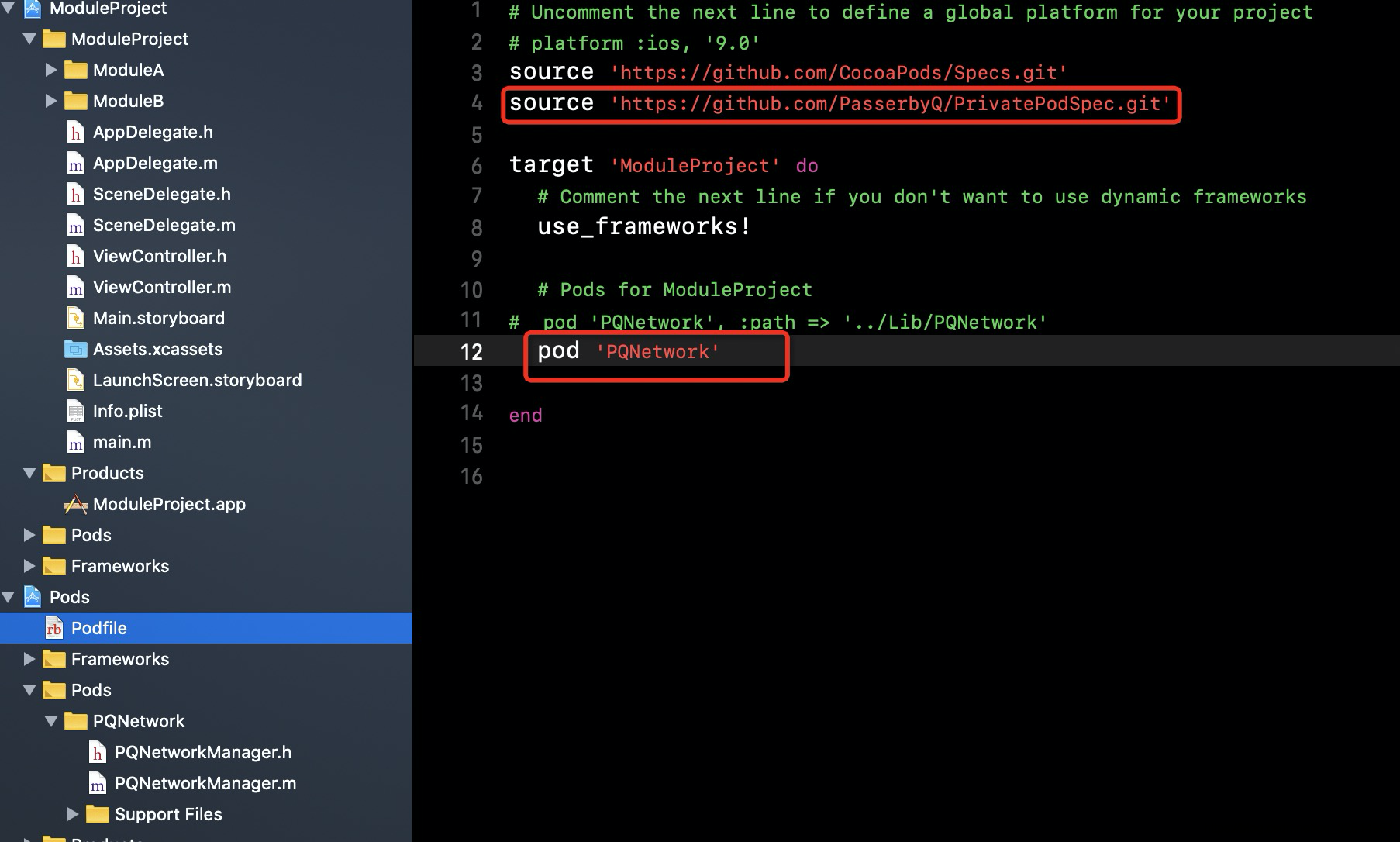Select Assets.xcassets in the navigator
The image size is (1400, 842).
coord(157,349)
